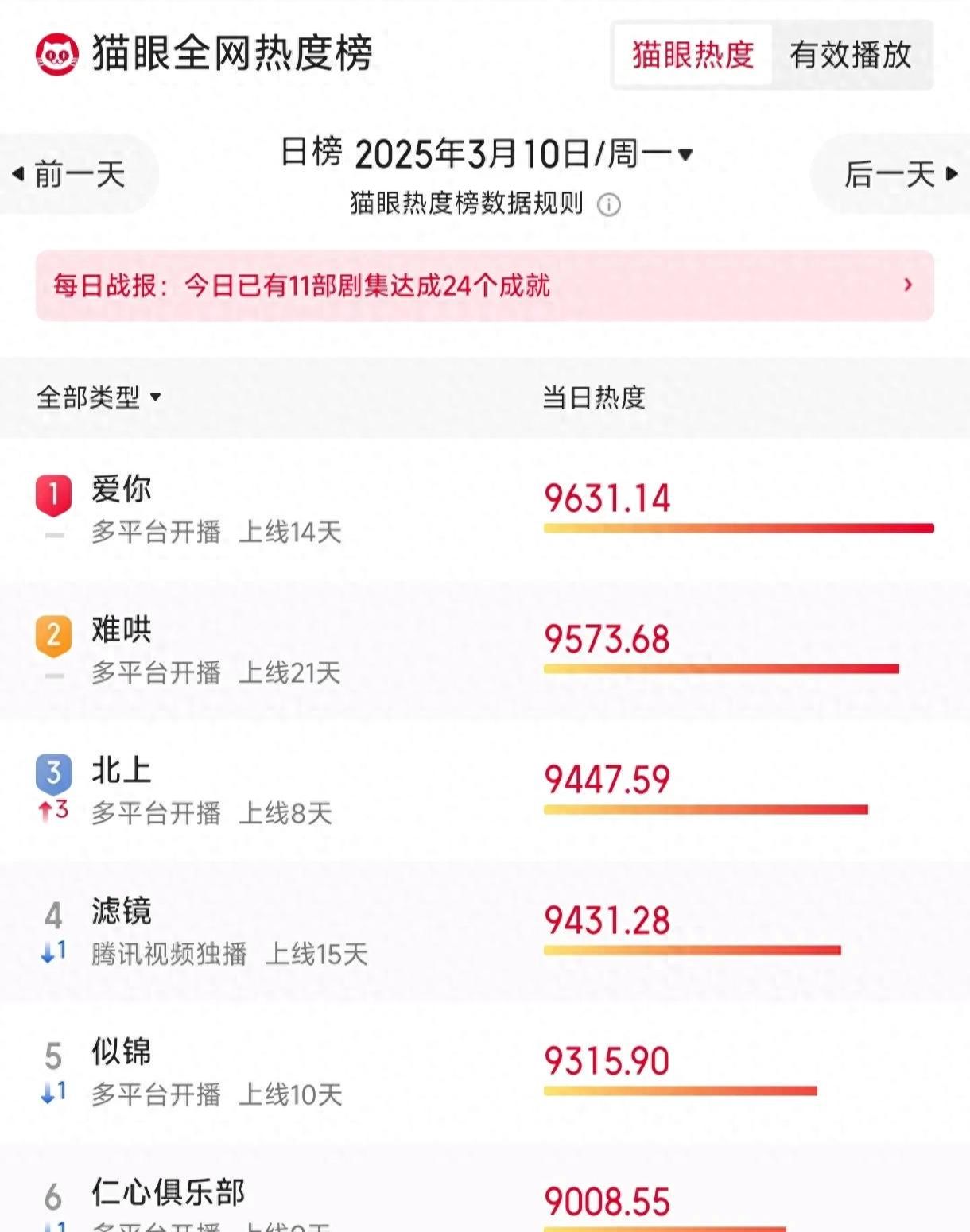Go to the previous day (前一天)
Image resolution: width=970 pixels, height=1232 pixels.
72,174
